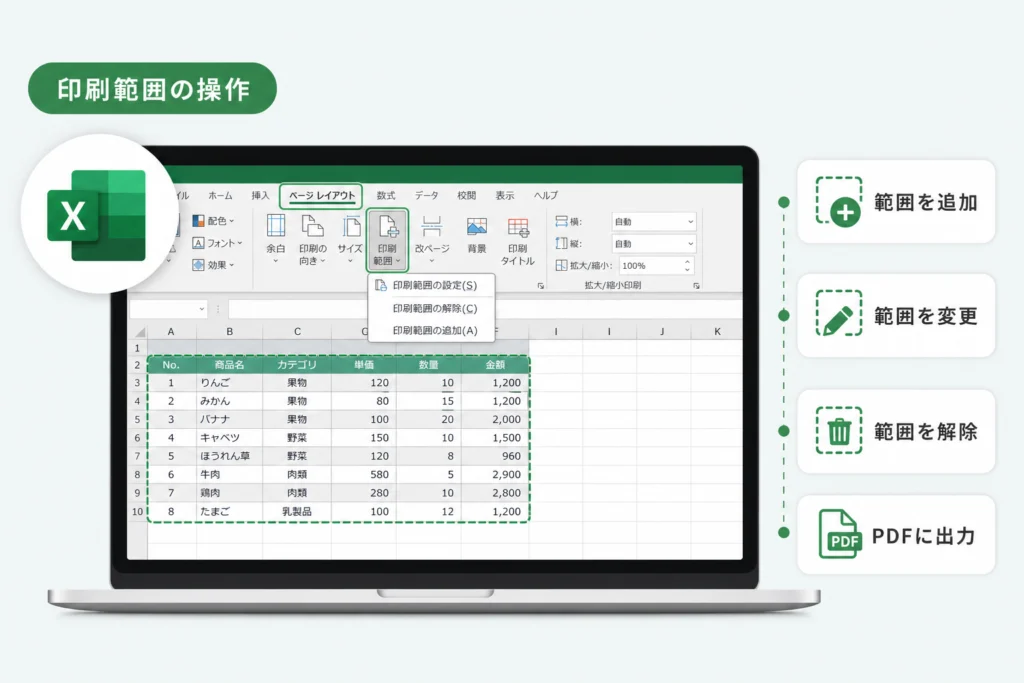The height and width of the screenshot is (683, 1024).
Task: Switch to the 挿入 tab
Action: coord(260,195)
